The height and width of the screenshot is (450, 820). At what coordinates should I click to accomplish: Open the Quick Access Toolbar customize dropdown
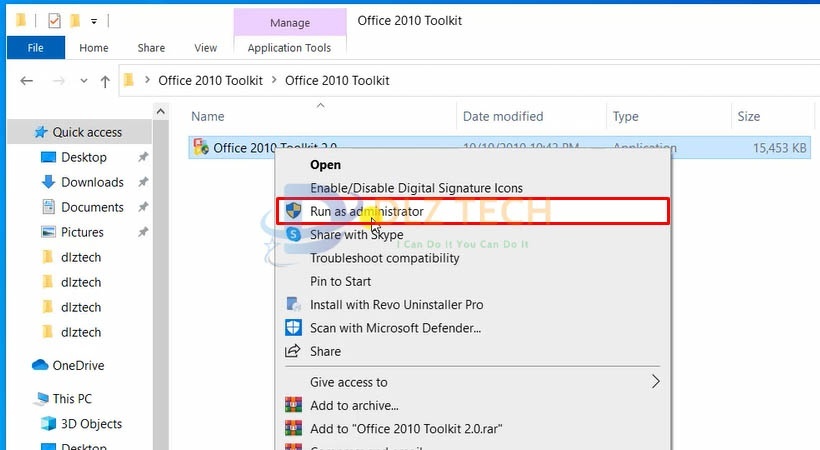[94, 21]
